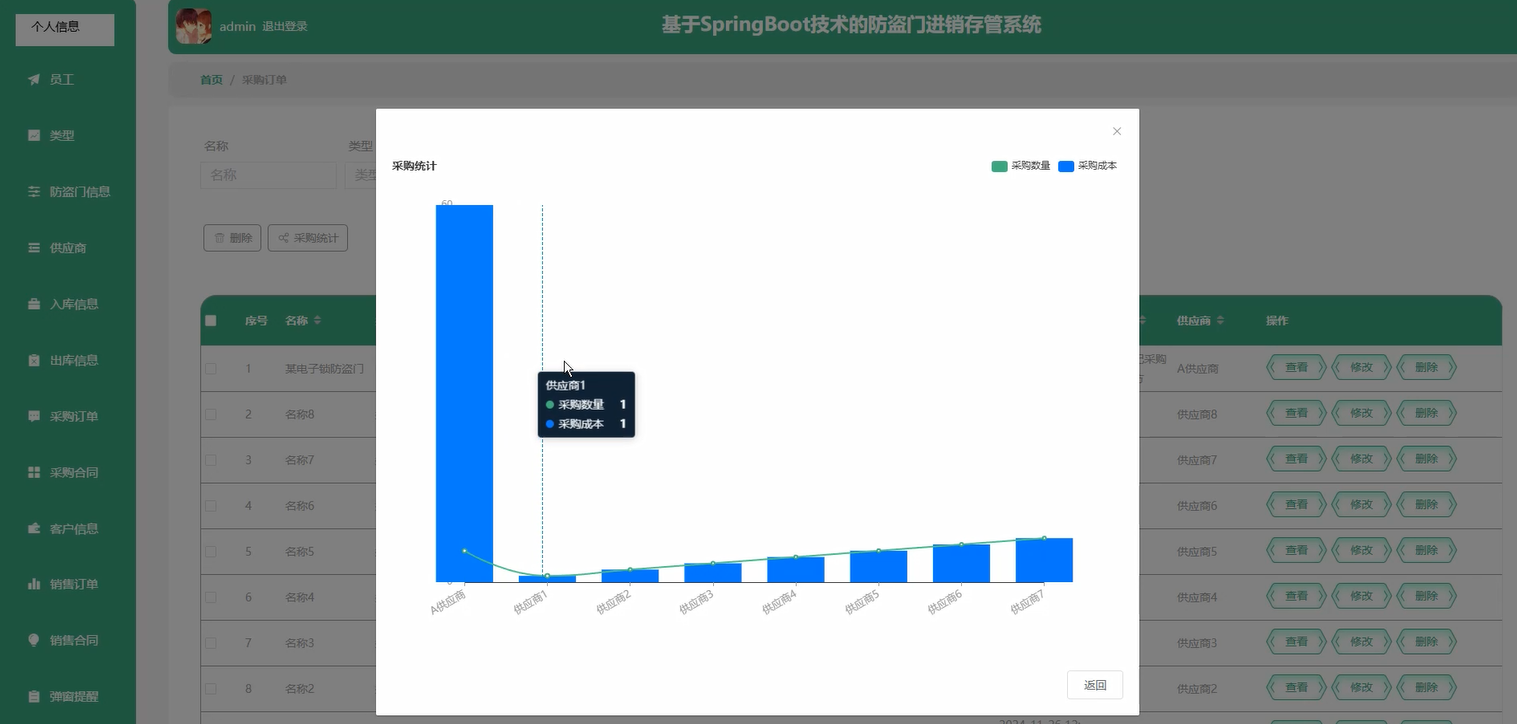Click the 供应商5 bar in chart
Viewport: 1517px width, 724px height.
(x=878, y=566)
